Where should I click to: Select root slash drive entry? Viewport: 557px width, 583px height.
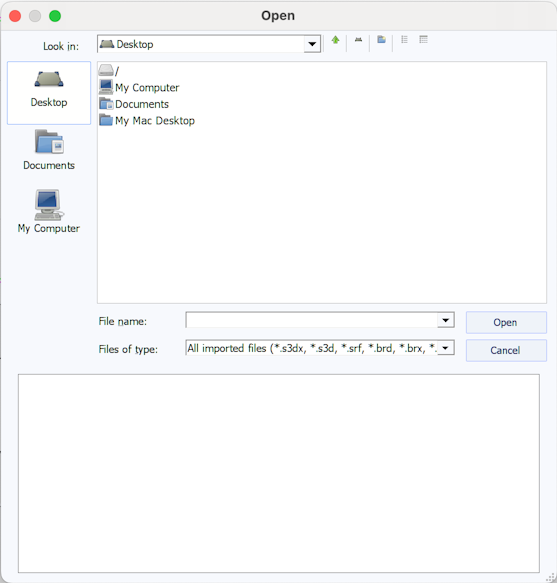pyautogui.click(x=109, y=70)
